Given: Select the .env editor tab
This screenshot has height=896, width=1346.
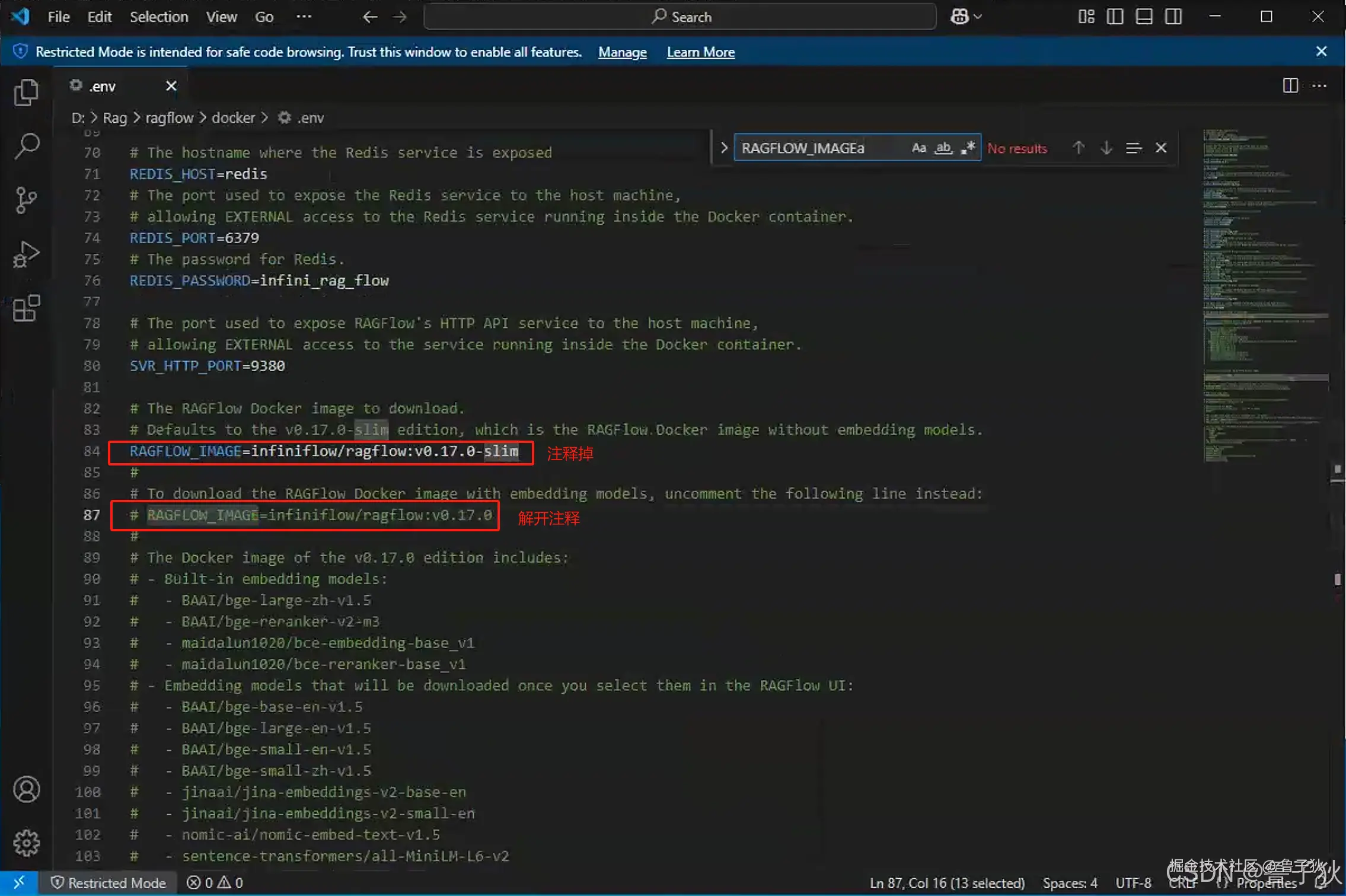Looking at the screenshot, I should pyautogui.click(x=103, y=87).
